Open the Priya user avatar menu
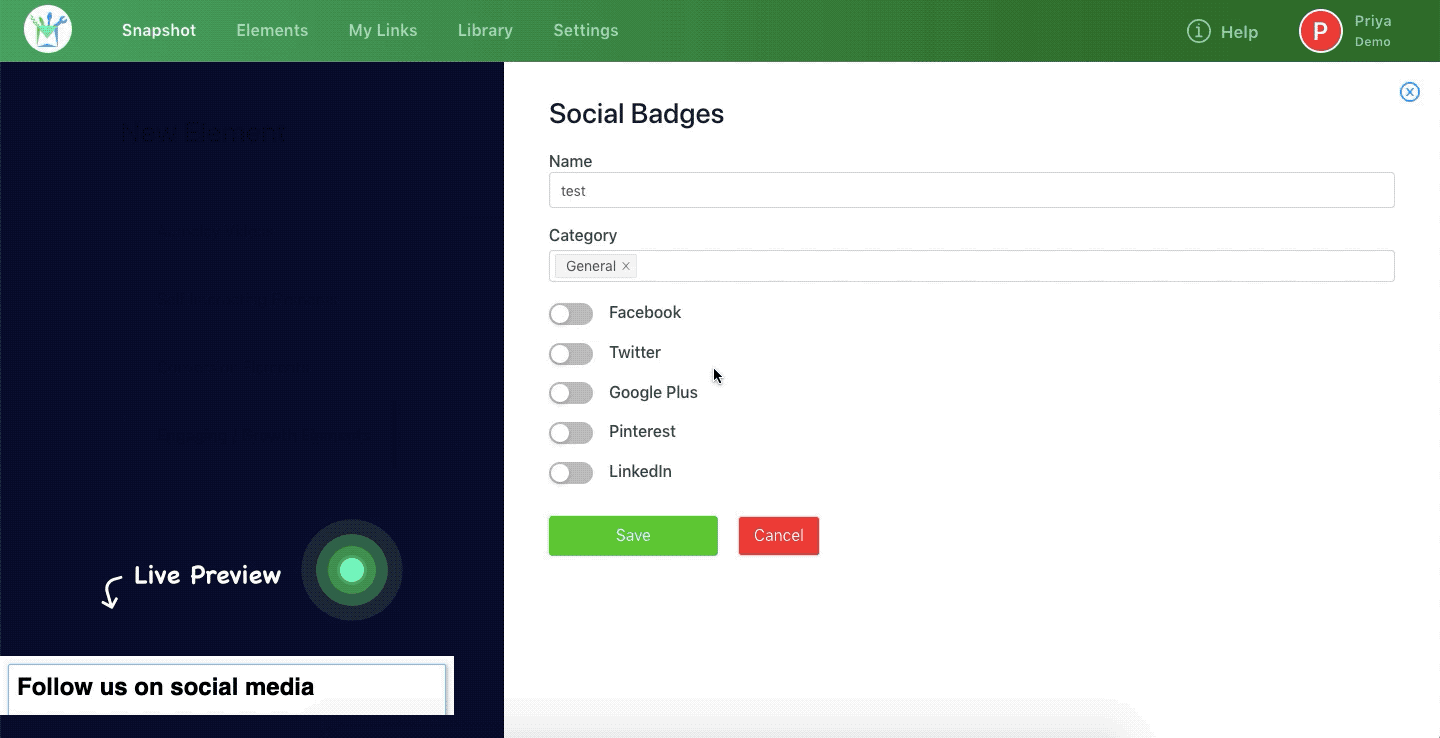Screen dimensions: 1440x738 coord(1320,31)
